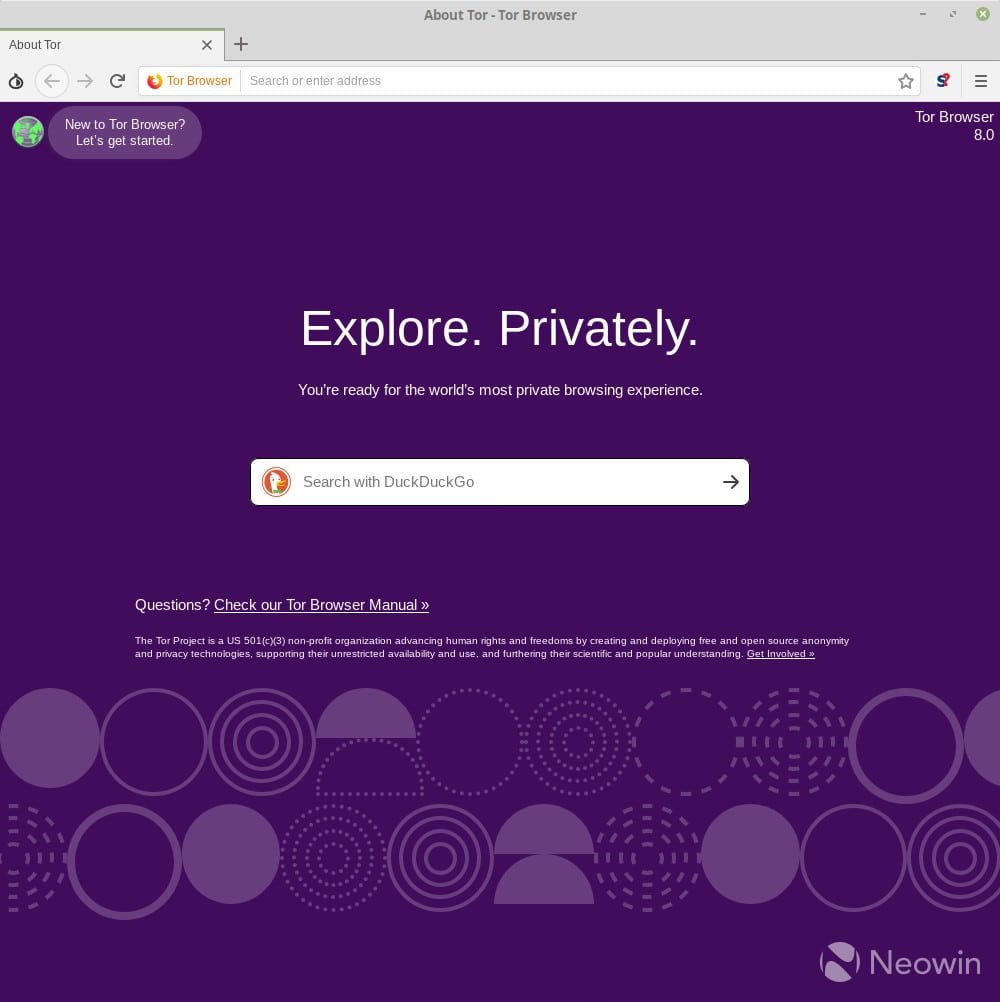The width and height of the screenshot is (1000, 1002).
Task: Open a new tab with plus button
Action: (x=241, y=44)
